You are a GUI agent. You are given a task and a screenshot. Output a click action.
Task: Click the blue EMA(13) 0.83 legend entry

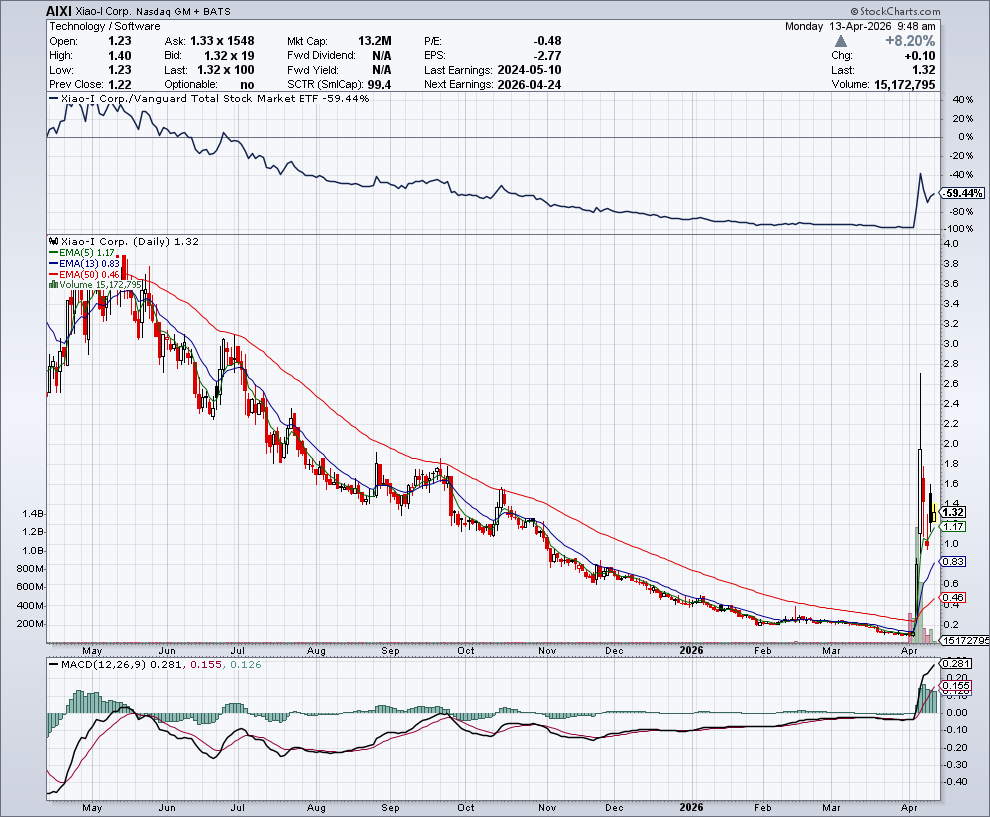click(85, 263)
